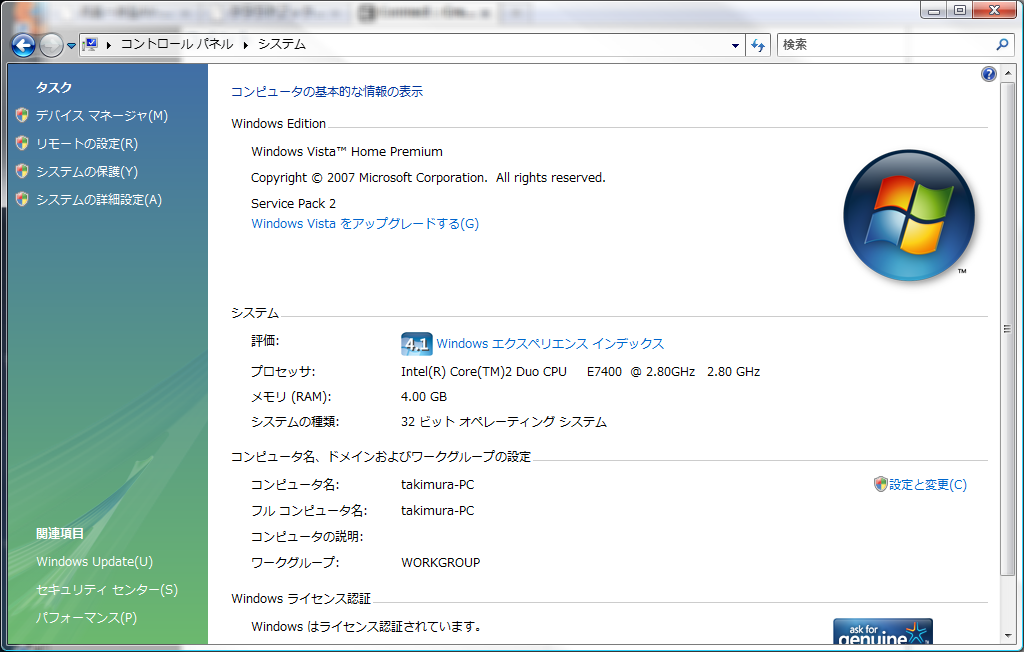Maximize the System window
This screenshot has width=1024, height=652.
(x=959, y=10)
